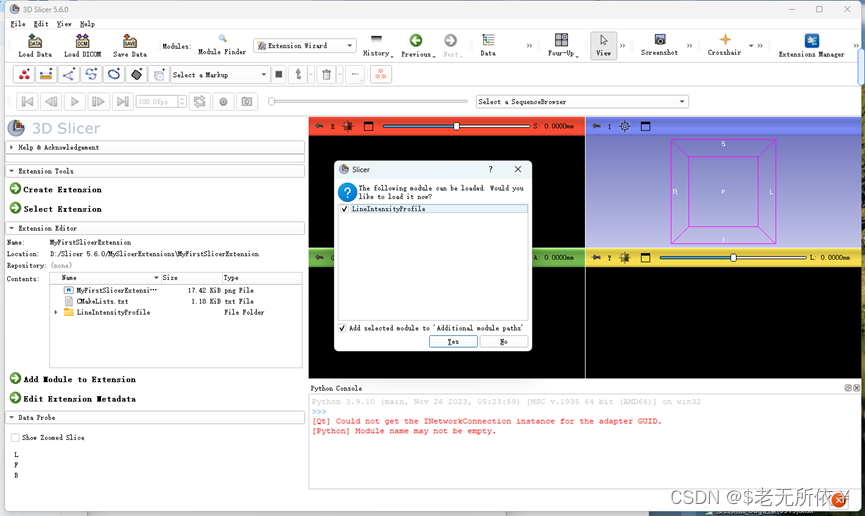Collapse the Extension Editor section
Viewport: 865px width, 516px height.
(154, 228)
